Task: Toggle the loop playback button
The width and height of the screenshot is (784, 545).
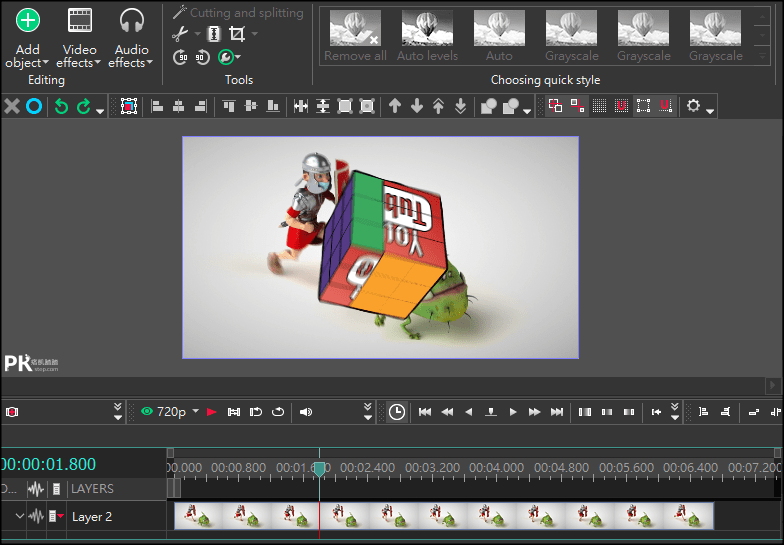Action: [278, 412]
